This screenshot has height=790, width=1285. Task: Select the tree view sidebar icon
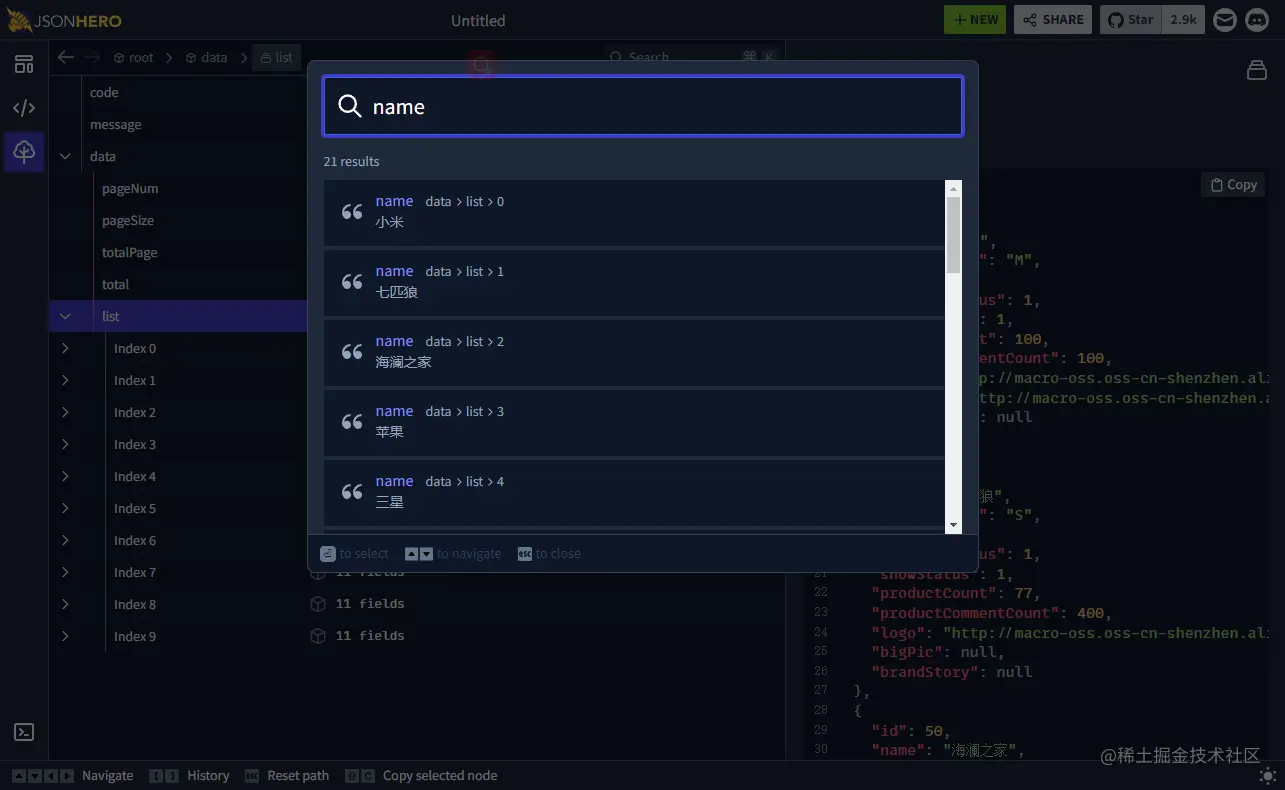tap(24, 151)
